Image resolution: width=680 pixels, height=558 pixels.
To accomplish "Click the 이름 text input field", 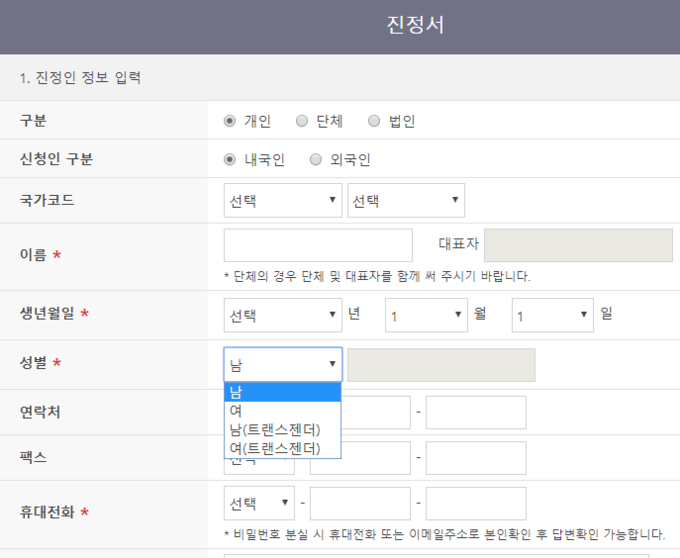I will click(x=318, y=245).
